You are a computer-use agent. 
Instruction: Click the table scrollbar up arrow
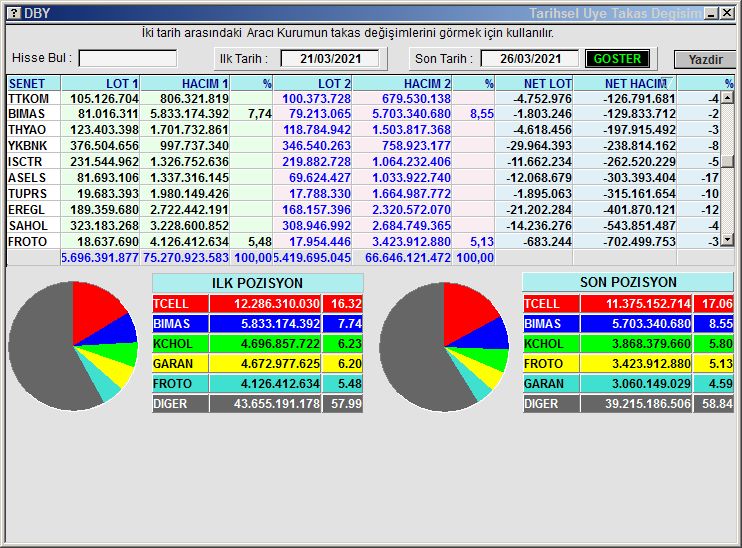tap(727, 98)
